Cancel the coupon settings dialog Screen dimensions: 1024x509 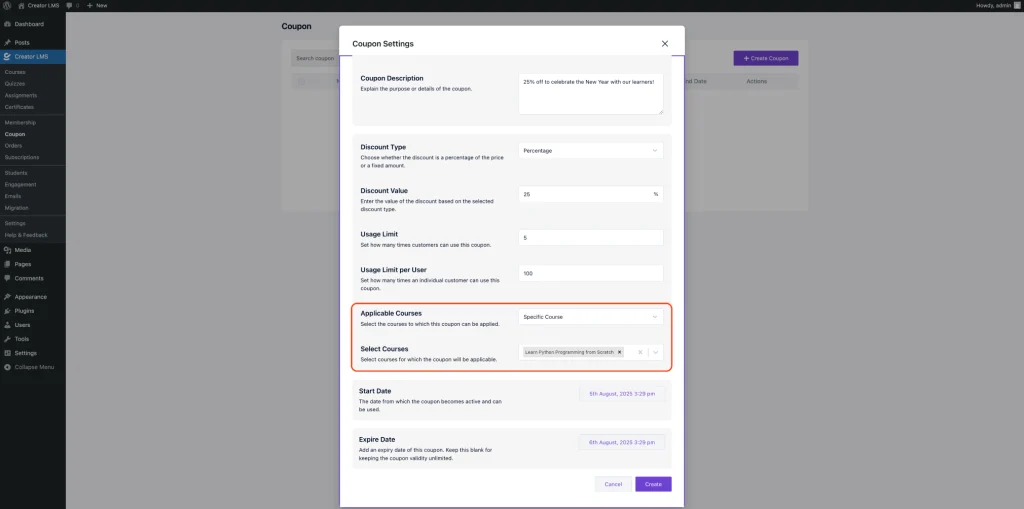click(613, 484)
